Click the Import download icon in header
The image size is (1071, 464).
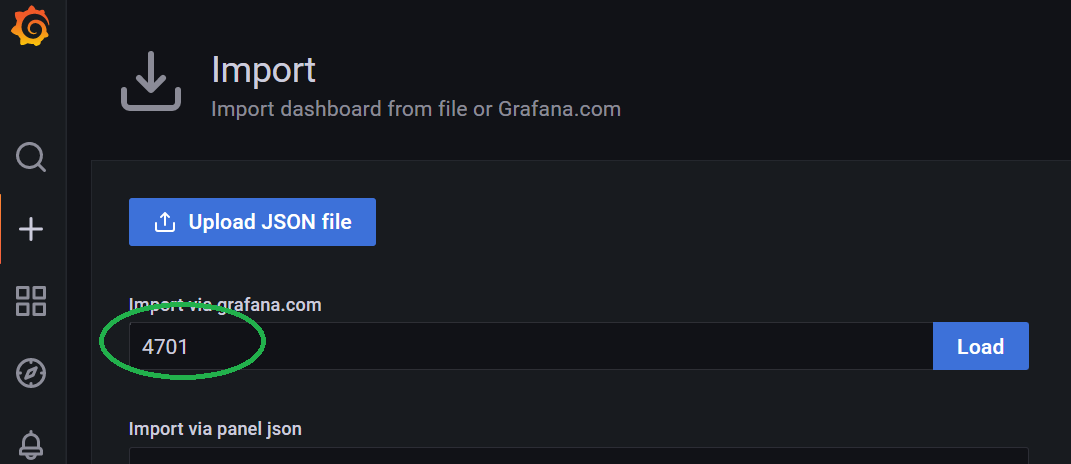click(x=151, y=81)
